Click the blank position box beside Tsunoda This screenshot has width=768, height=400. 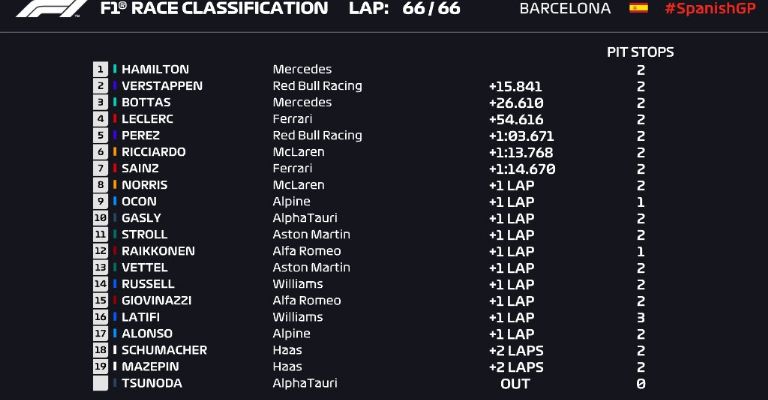point(100,383)
